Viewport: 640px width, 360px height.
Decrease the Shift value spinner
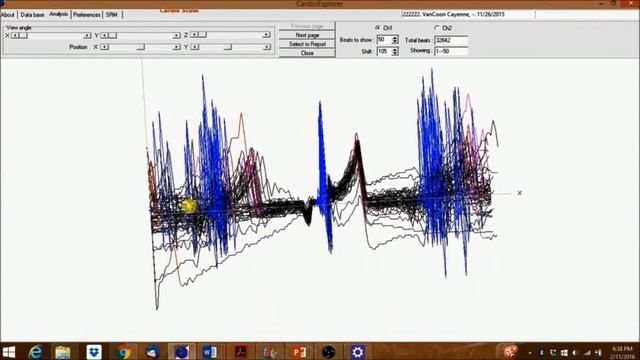pyautogui.click(x=395, y=53)
